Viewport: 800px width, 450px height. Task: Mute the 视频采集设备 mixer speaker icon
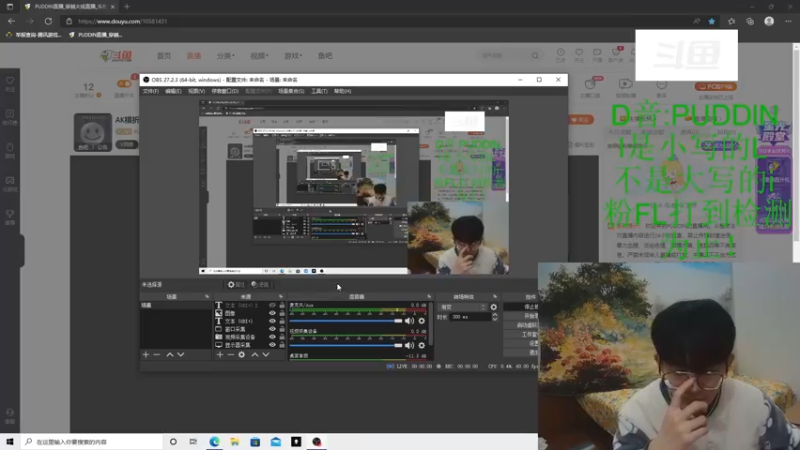pyautogui.click(x=409, y=345)
